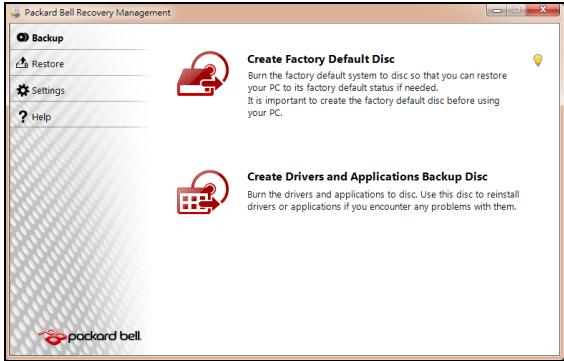564x361 pixels.
Task: Click the Restore upload arrow icon
Action: 22,63
